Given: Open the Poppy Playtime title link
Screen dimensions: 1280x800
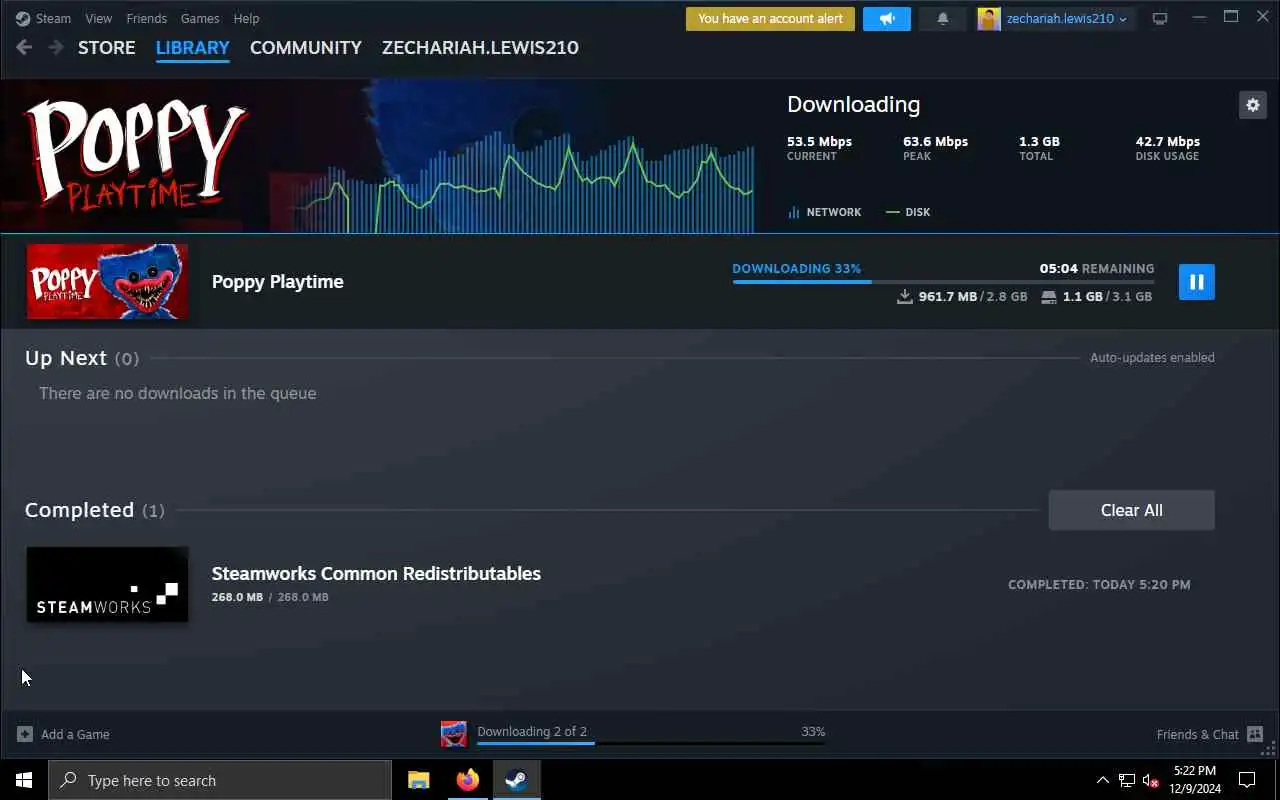Looking at the screenshot, I should pos(278,282).
